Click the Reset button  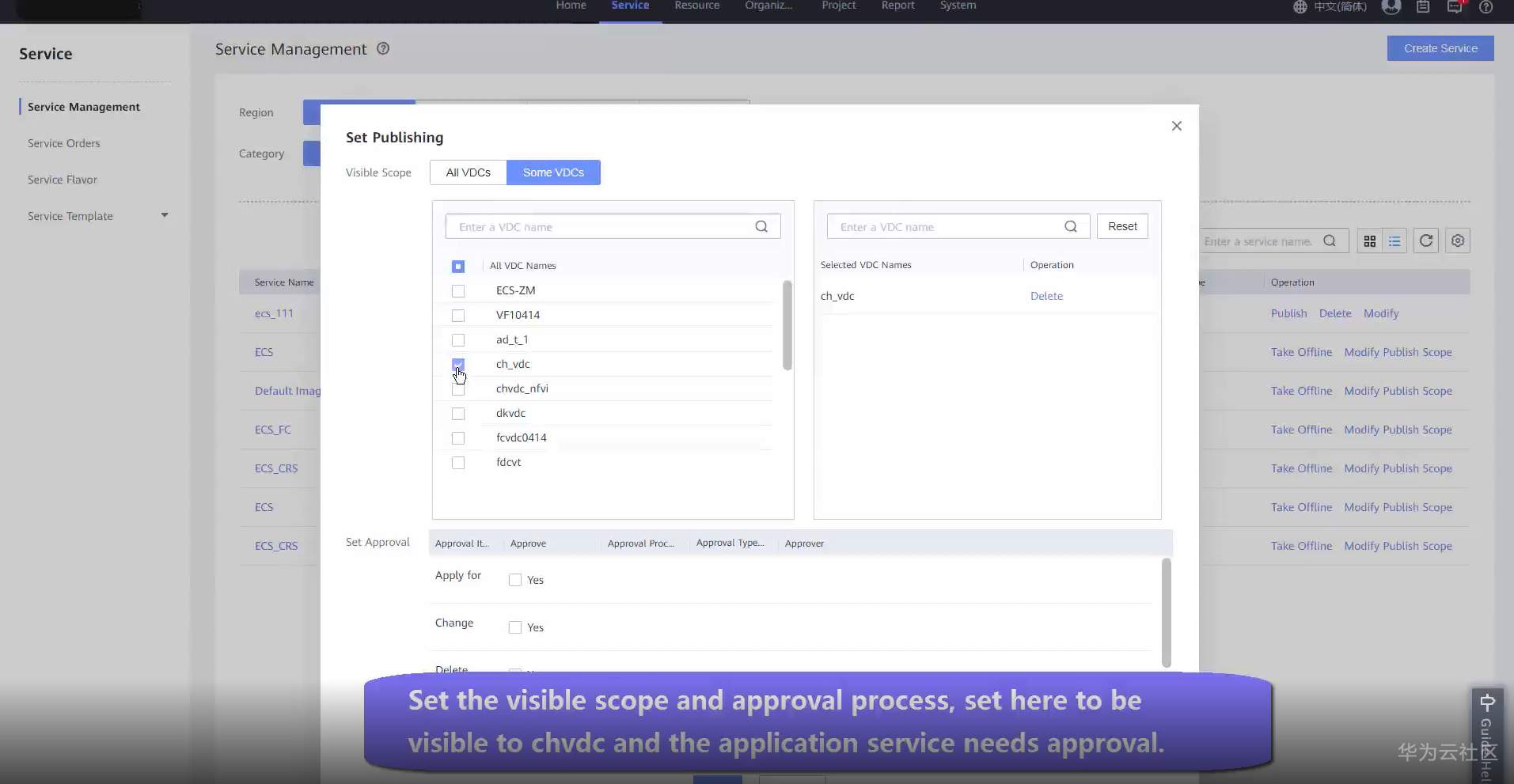pos(1122,226)
